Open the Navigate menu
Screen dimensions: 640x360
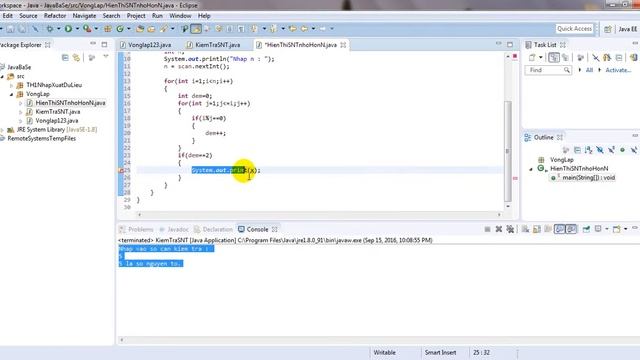point(84,16)
